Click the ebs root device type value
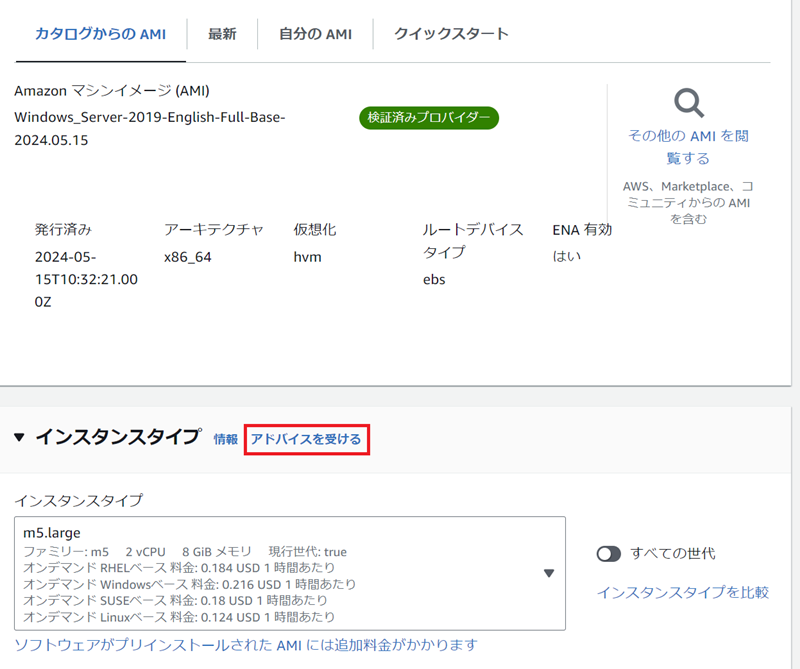Screen dimensions: 800x669 pos(434,280)
